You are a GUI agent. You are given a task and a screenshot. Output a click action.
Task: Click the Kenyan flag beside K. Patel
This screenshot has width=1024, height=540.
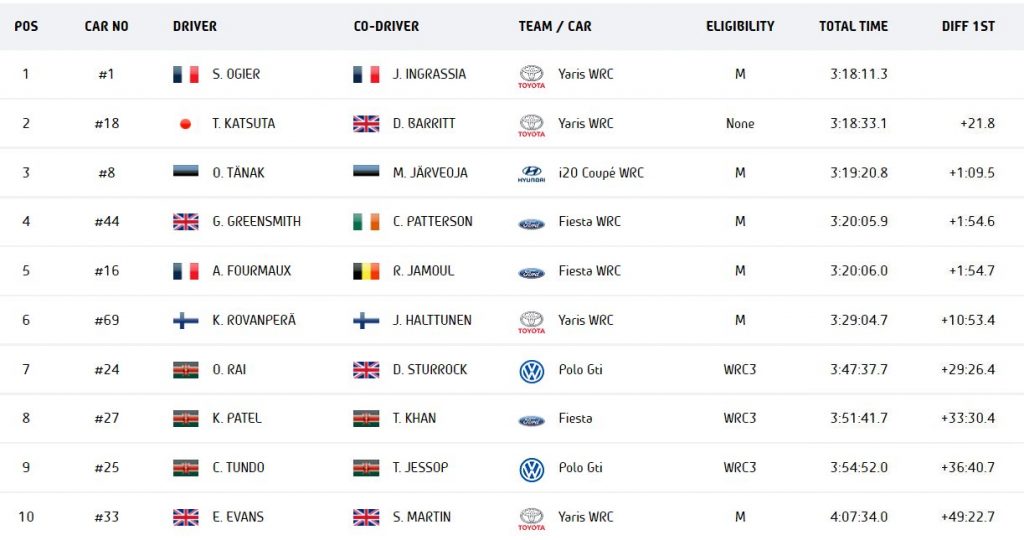coord(185,419)
